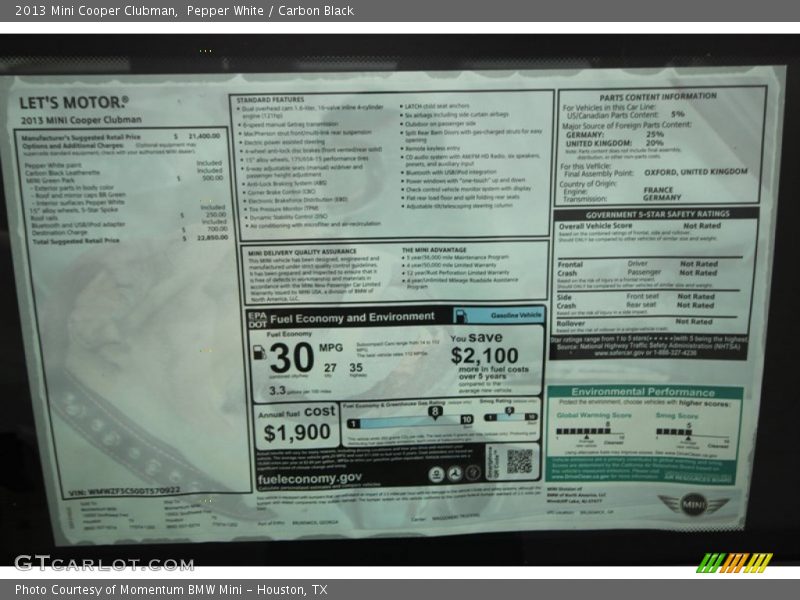Click the 'Total Suggested Retail Price' label
Image resolution: width=800 pixels, height=600 pixels.
click(x=76, y=241)
